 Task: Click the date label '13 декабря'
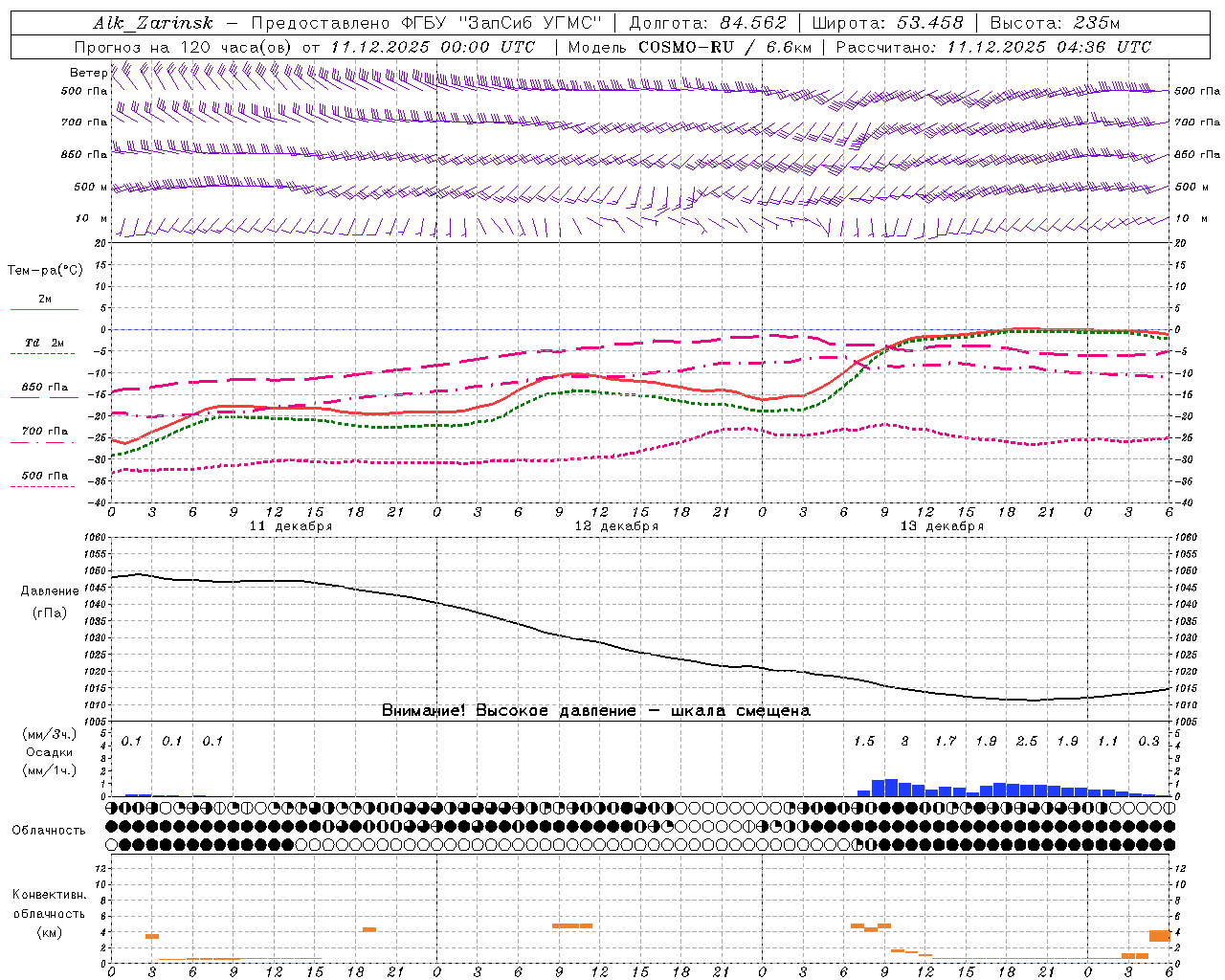tap(942, 526)
